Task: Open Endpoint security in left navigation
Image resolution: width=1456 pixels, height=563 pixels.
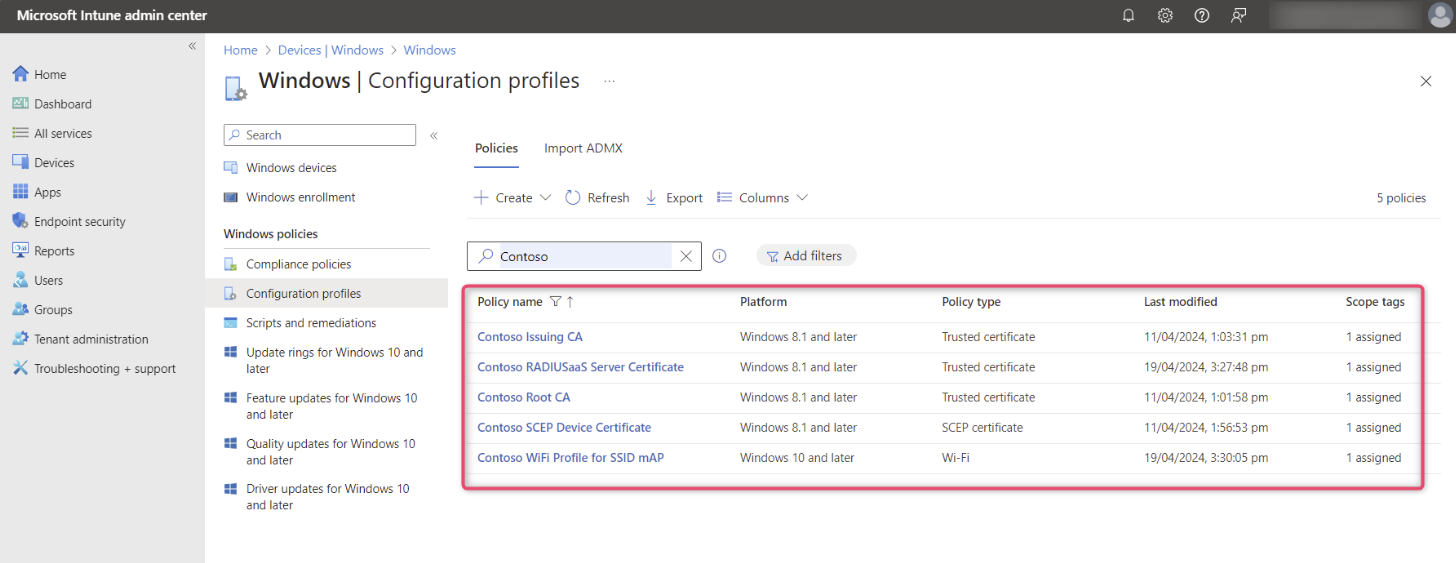Action: coord(79,222)
